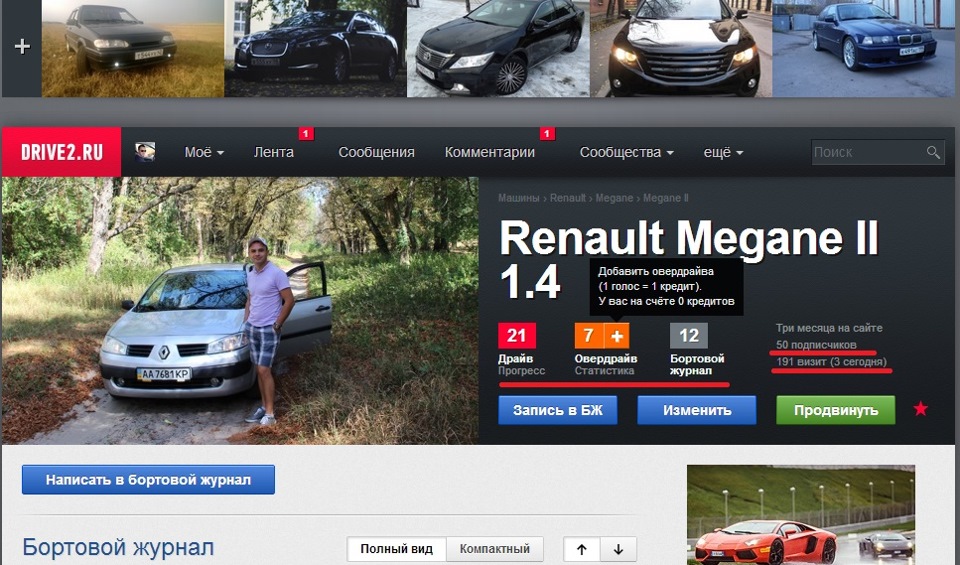Open the Megane breadcrumb link

point(614,198)
